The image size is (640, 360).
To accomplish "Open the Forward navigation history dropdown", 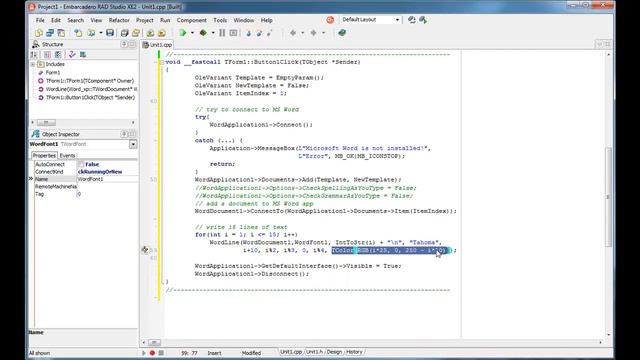I will (324, 33).
